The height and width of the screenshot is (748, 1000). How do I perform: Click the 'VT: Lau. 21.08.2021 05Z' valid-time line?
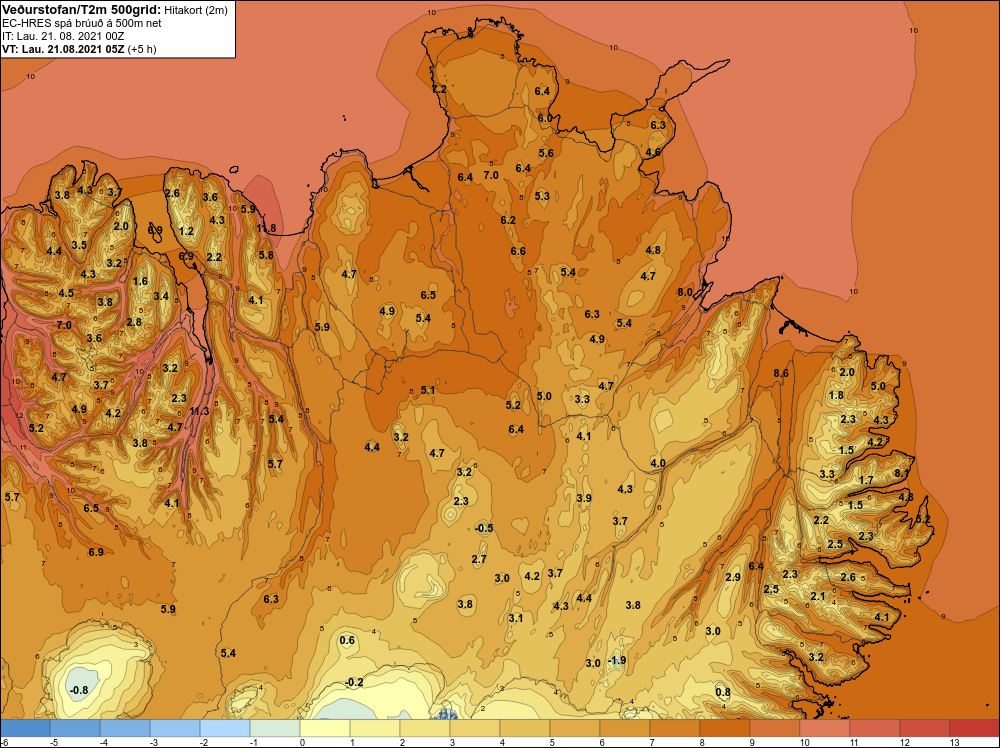pyautogui.click(x=63, y=49)
